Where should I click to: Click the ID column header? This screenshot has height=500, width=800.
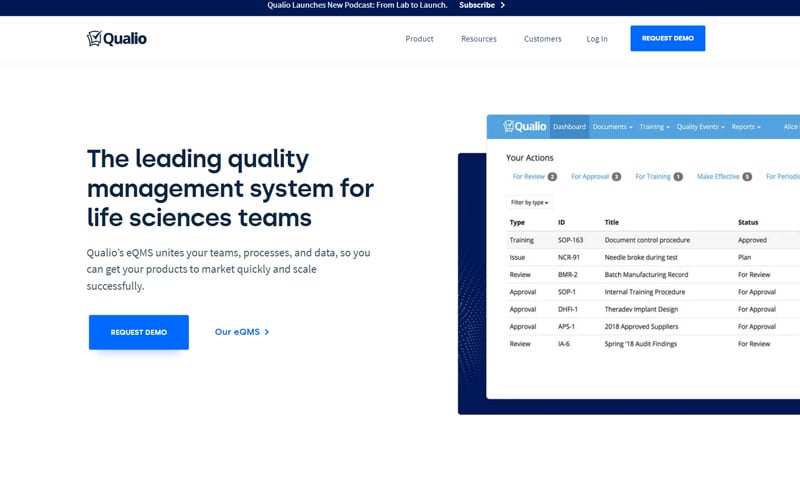click(561, 222)
